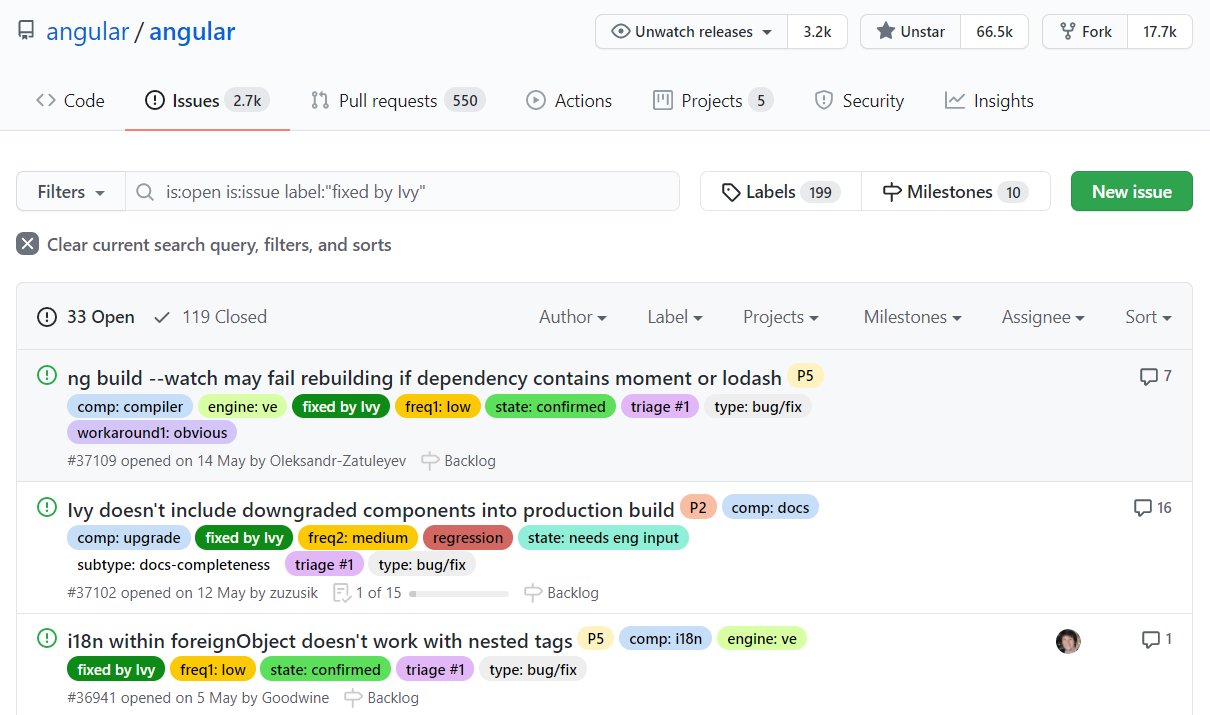Show the 119 Closed issues
Image resolution: width=1210 pixels, height=715 pixels.
[x=210, y=317]
